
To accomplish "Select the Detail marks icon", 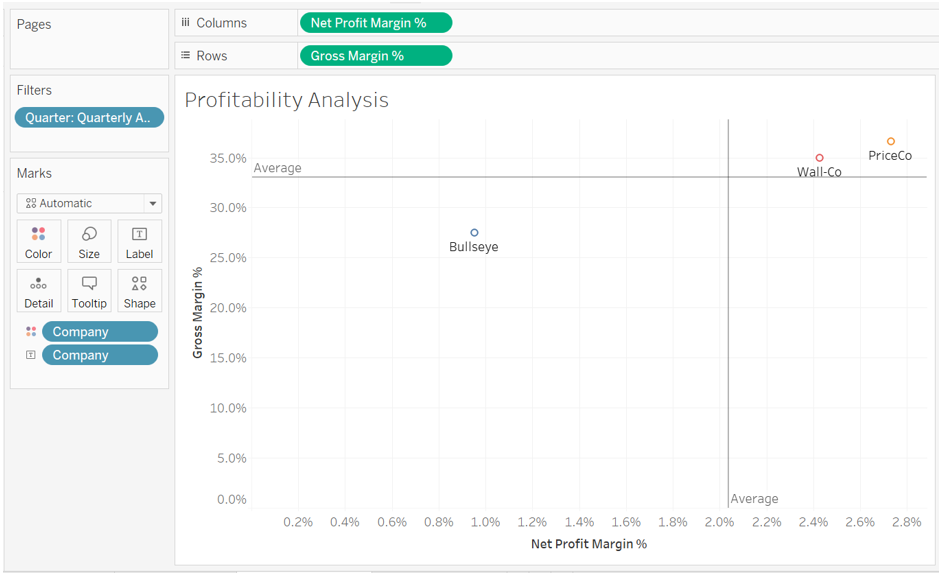I will click(38, 290).
